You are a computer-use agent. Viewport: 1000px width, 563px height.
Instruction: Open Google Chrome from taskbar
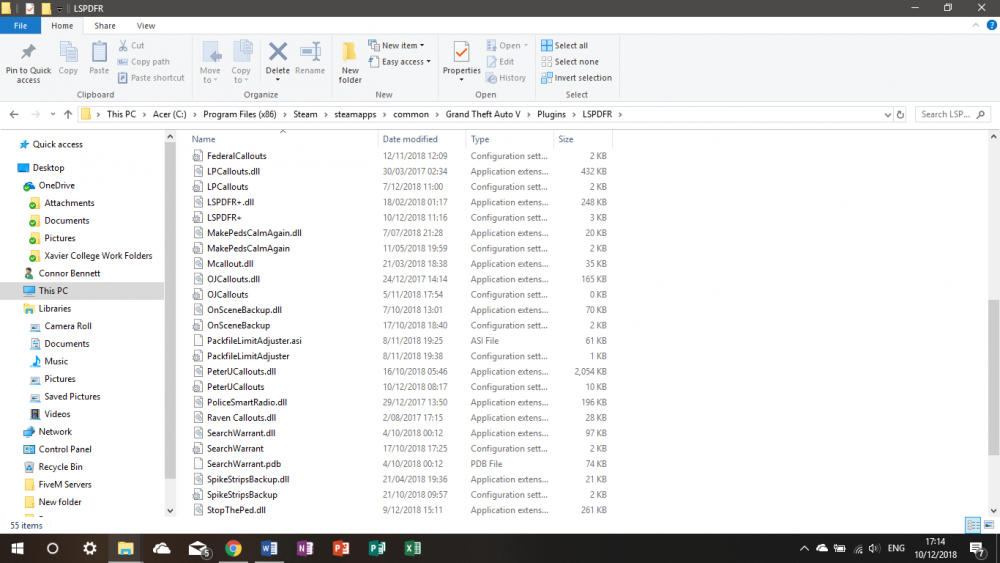pyautogui.click(x=233, y=548)
